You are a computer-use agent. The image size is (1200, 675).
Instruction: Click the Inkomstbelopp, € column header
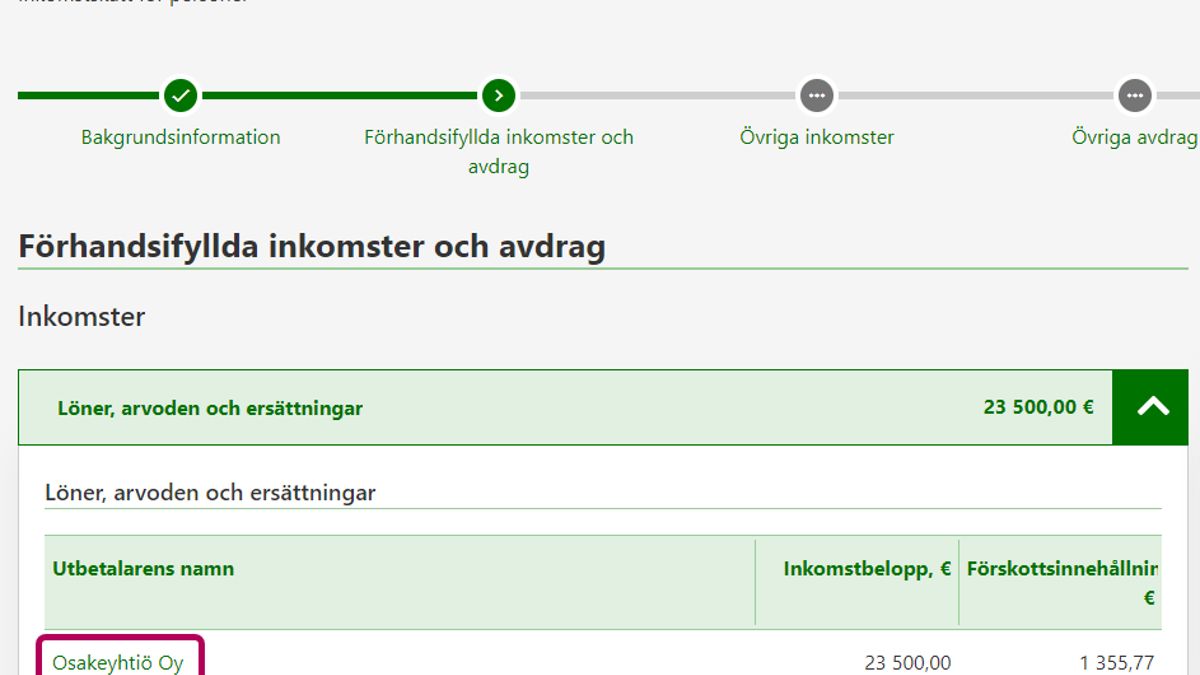click(x=866, y=569)
